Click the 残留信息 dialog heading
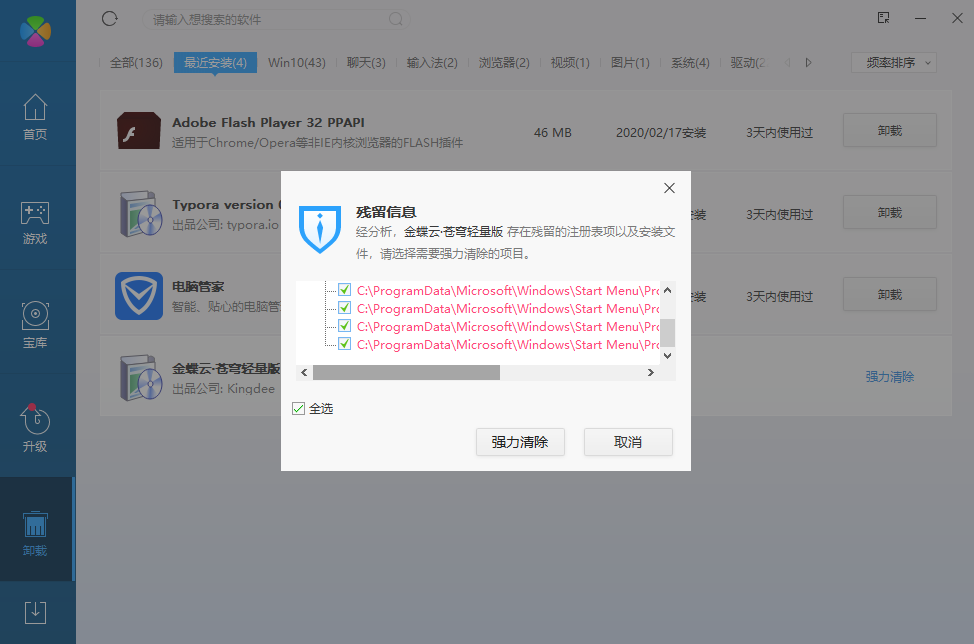The height and width of the screenshot is (644, 974). point(386,212)
